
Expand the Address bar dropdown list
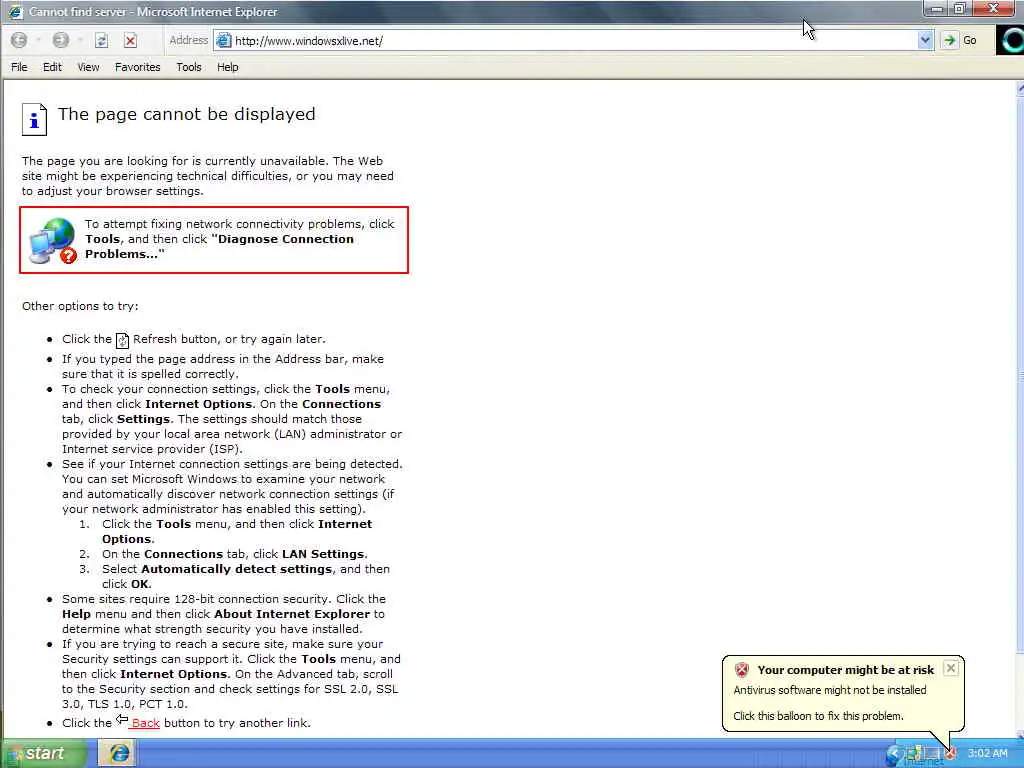click(925, 40)
